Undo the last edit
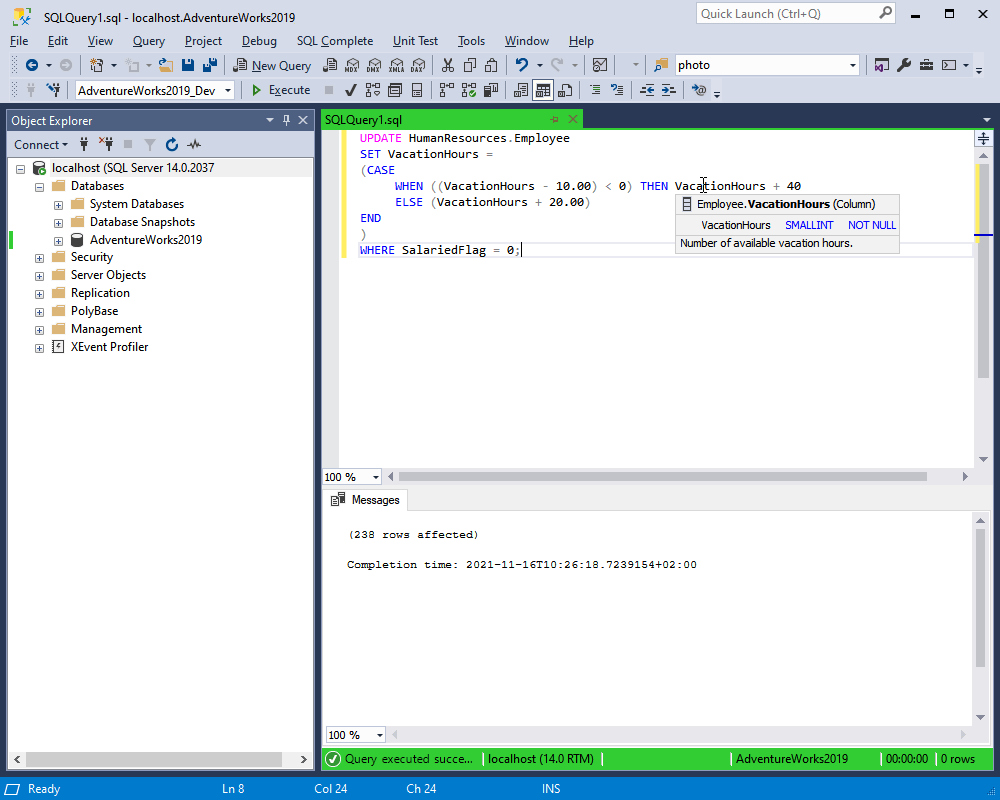Screen dimensions: 1000x800 pyautogui.click(x=520, y=64)
